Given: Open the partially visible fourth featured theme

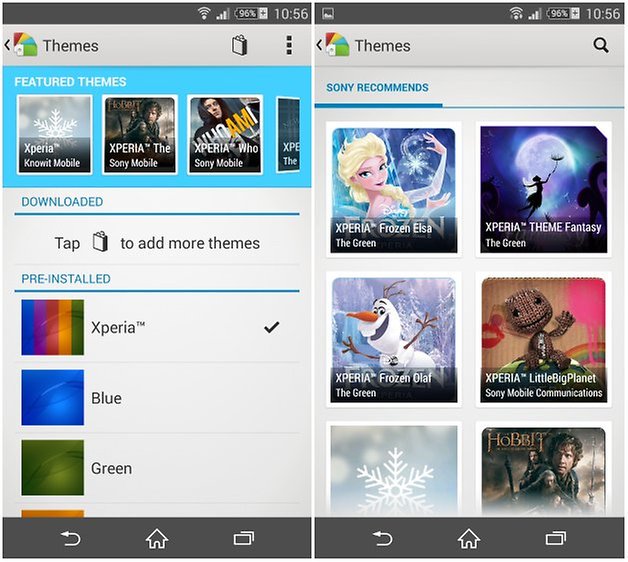Looking at the screenshot, I should 288,135.
